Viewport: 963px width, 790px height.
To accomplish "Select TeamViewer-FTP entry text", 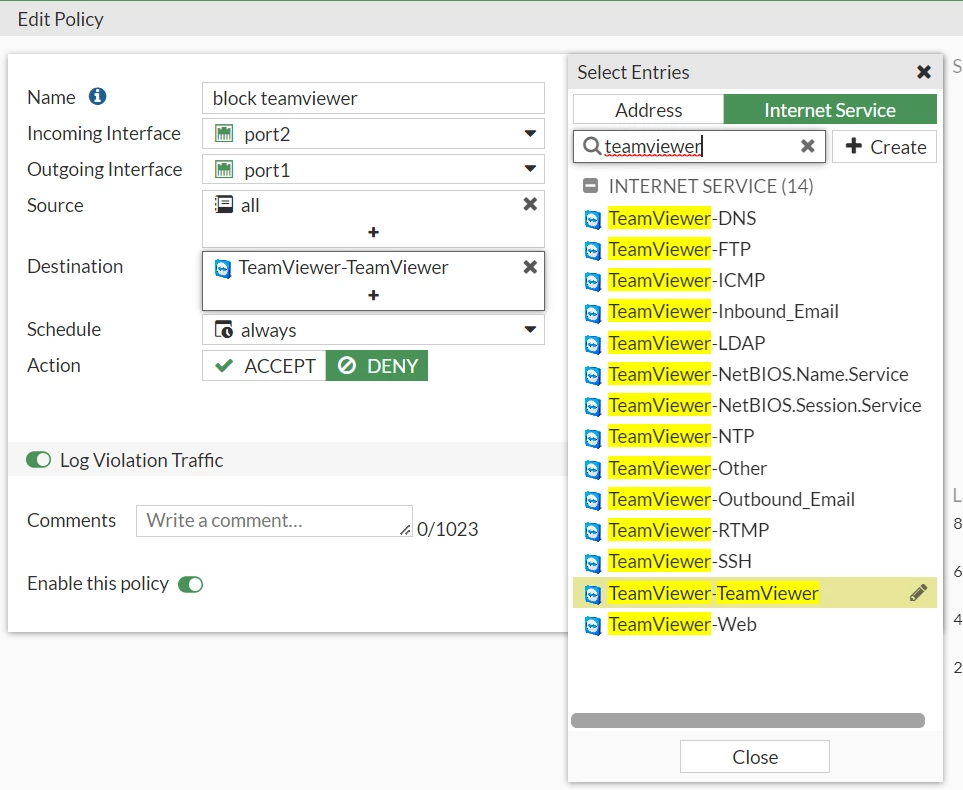I will tap(680, 249).
